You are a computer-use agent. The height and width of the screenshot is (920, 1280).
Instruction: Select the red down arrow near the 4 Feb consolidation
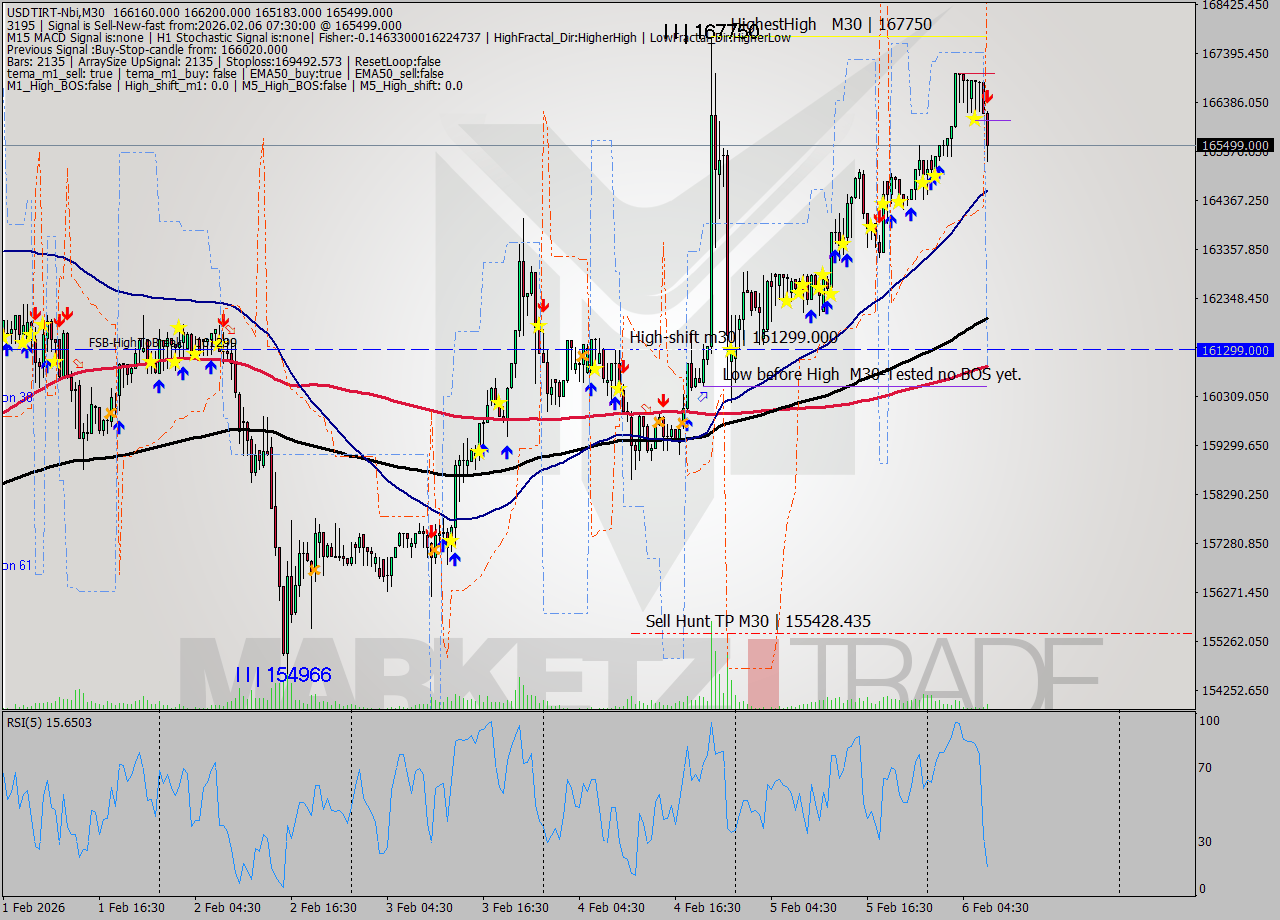pos(664,400)
